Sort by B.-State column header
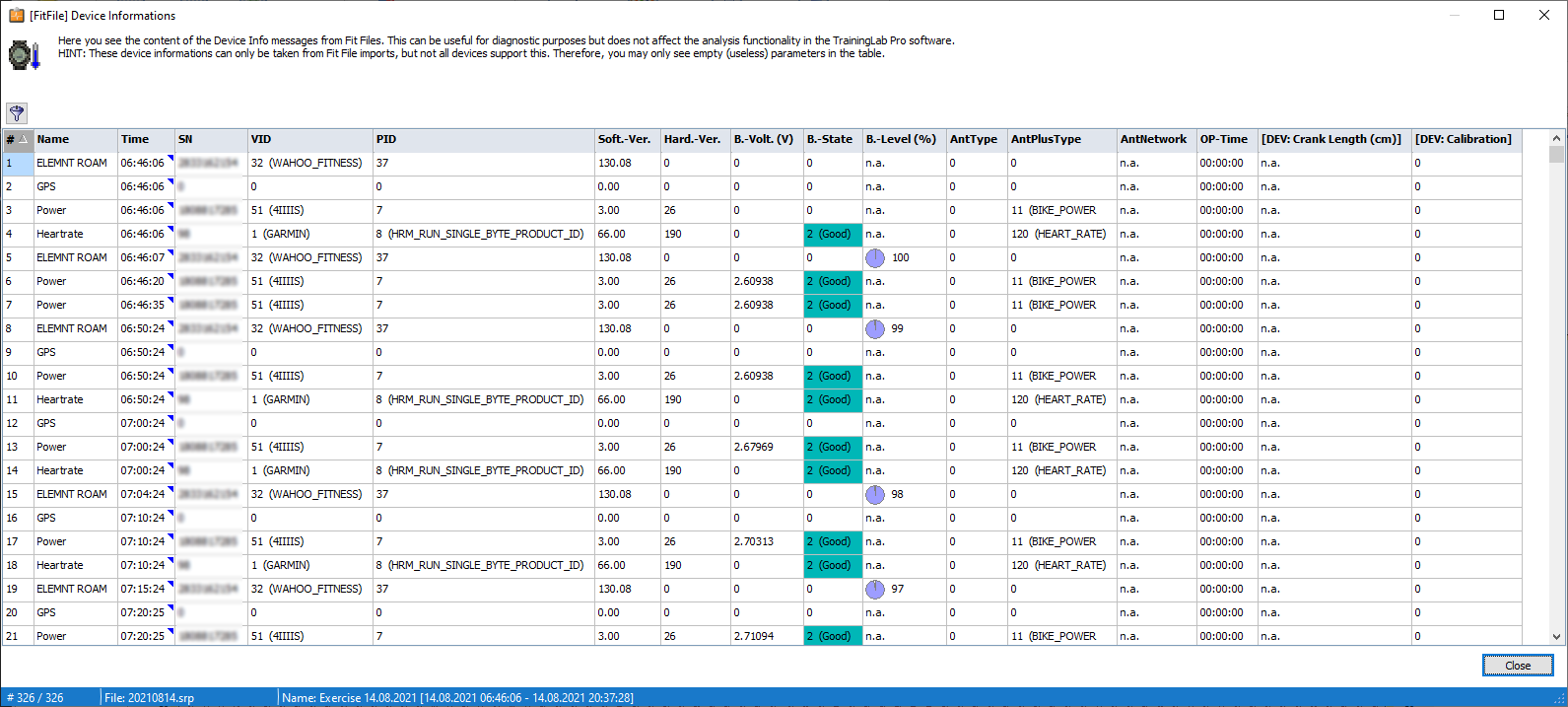 [833, 139]
